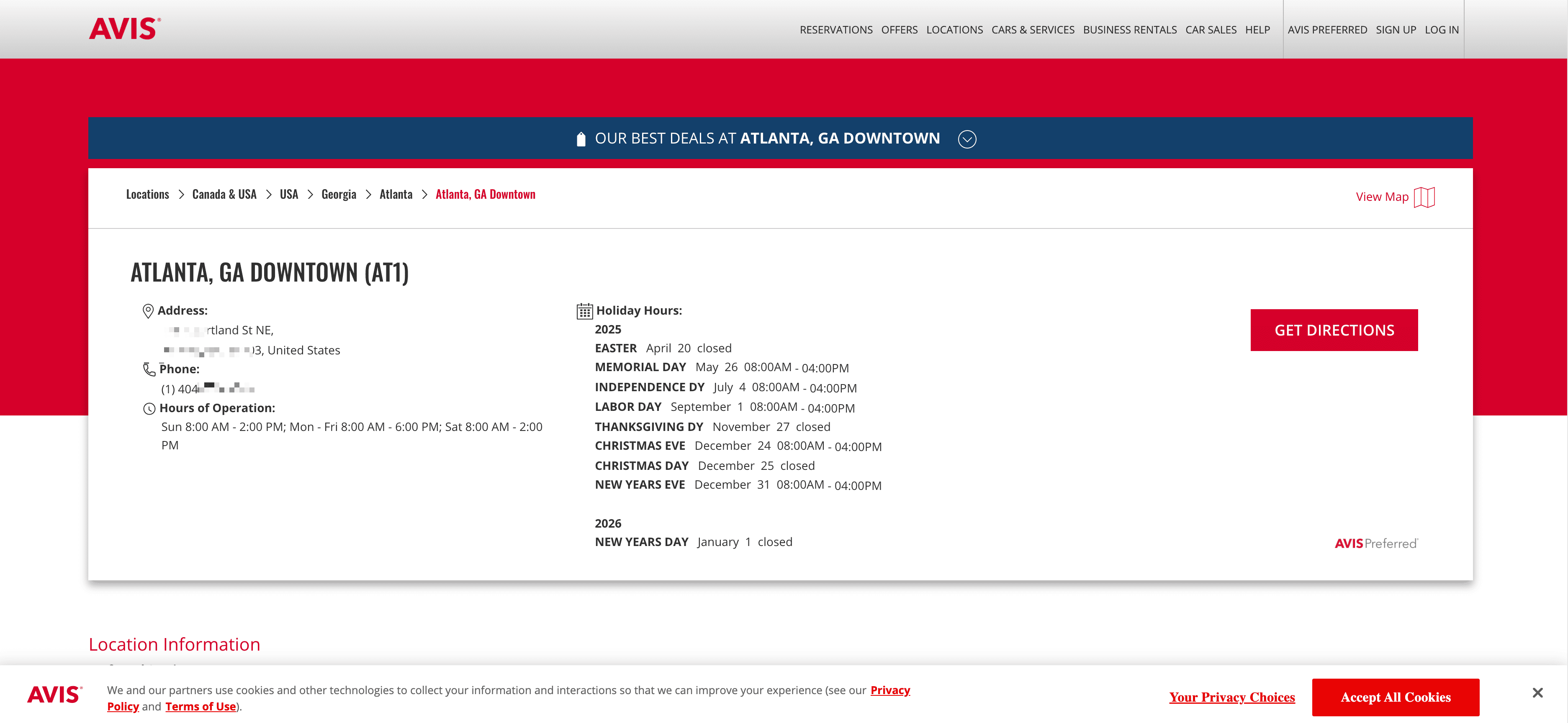Click the Holiday Hours calendar icon
The height and width of the screenshot is (723, 1568).
584,311
